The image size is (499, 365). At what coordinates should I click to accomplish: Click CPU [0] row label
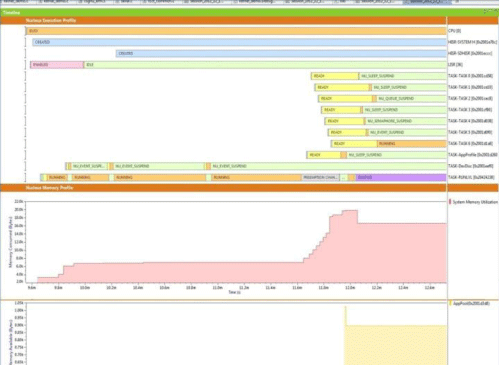click(455, 31)
